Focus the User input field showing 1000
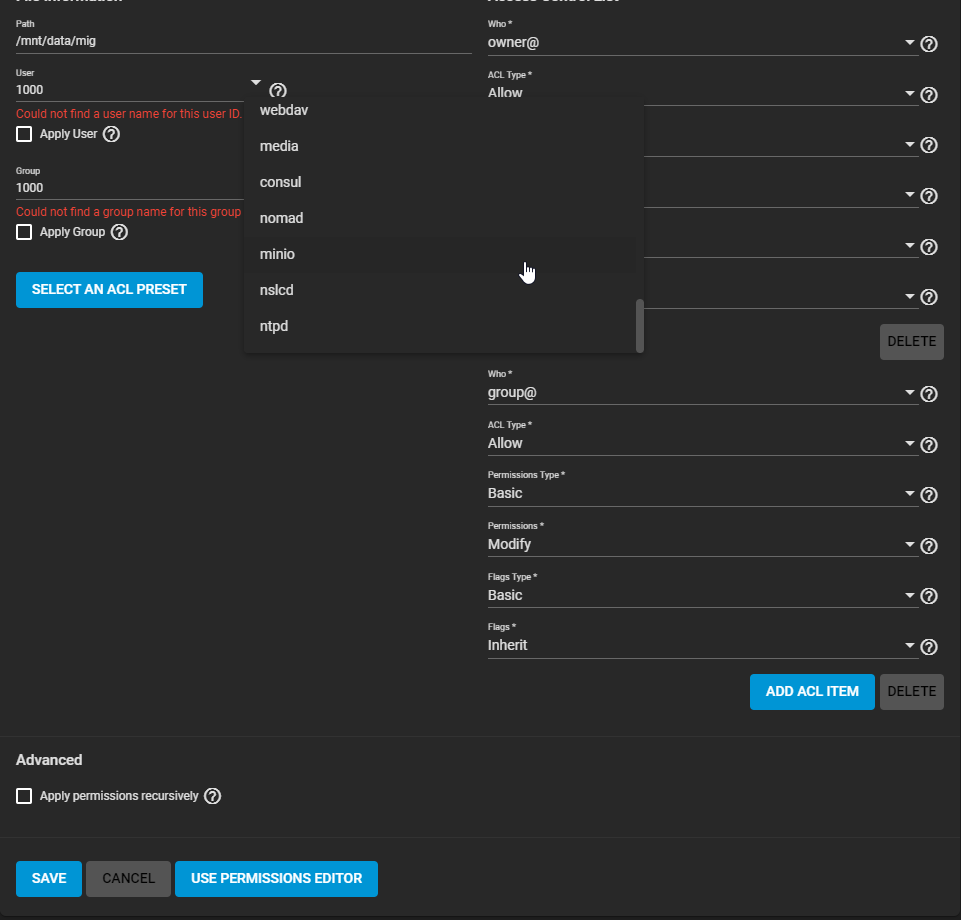The height and width of the screenshot is (920, 961). click(x=129, y=90)
